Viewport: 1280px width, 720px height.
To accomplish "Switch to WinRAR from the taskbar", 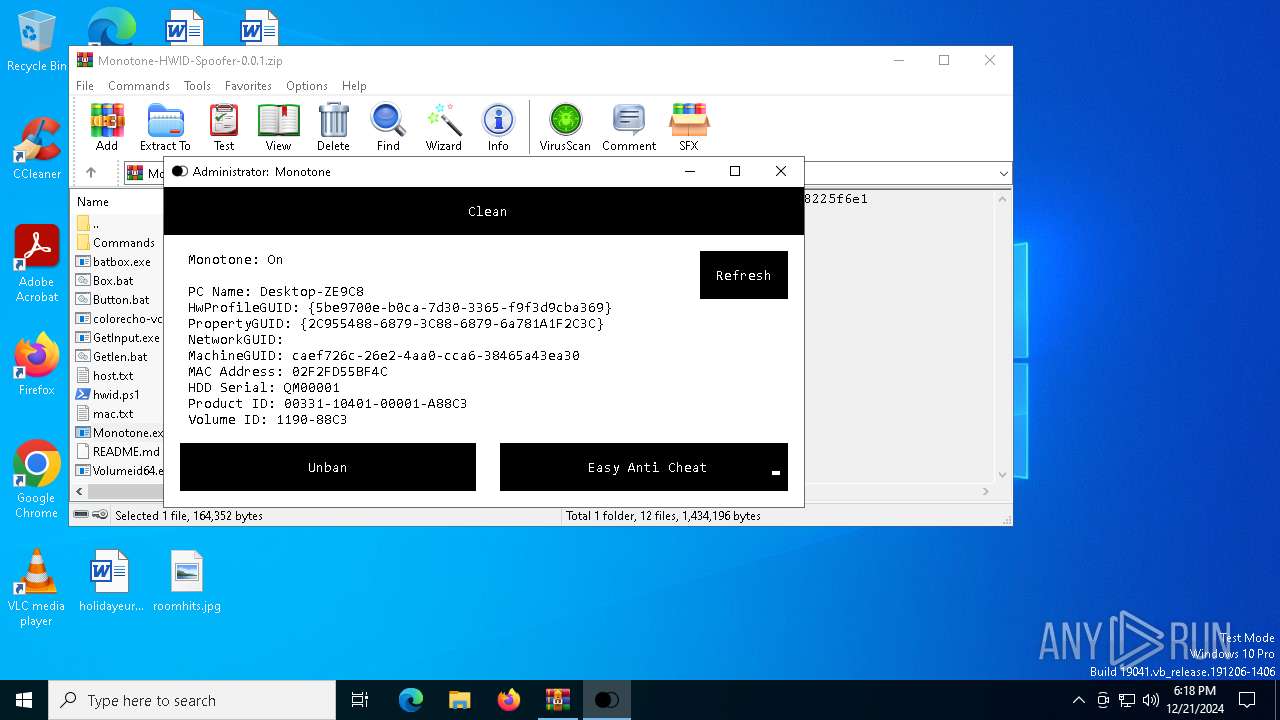I will coord(558,700).
